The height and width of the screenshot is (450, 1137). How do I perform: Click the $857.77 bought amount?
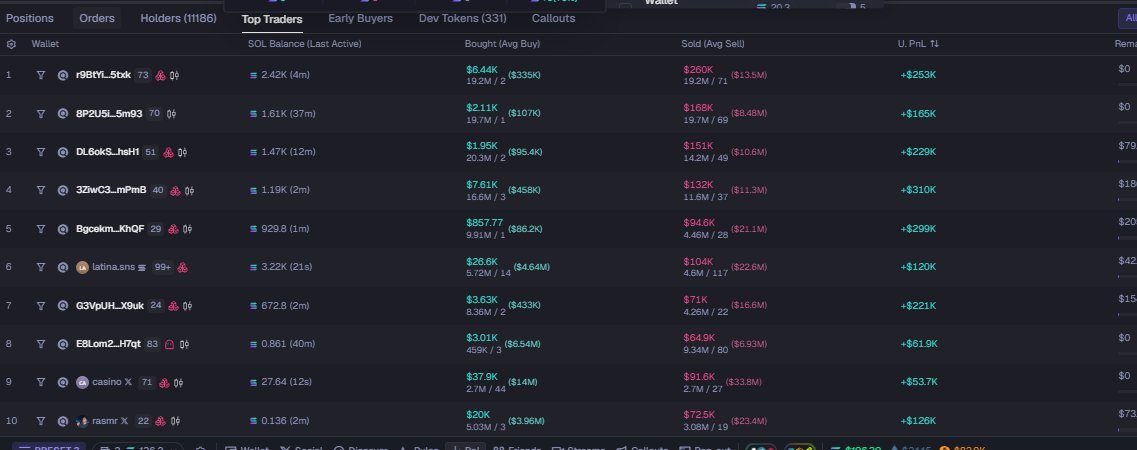pos(484,222)
